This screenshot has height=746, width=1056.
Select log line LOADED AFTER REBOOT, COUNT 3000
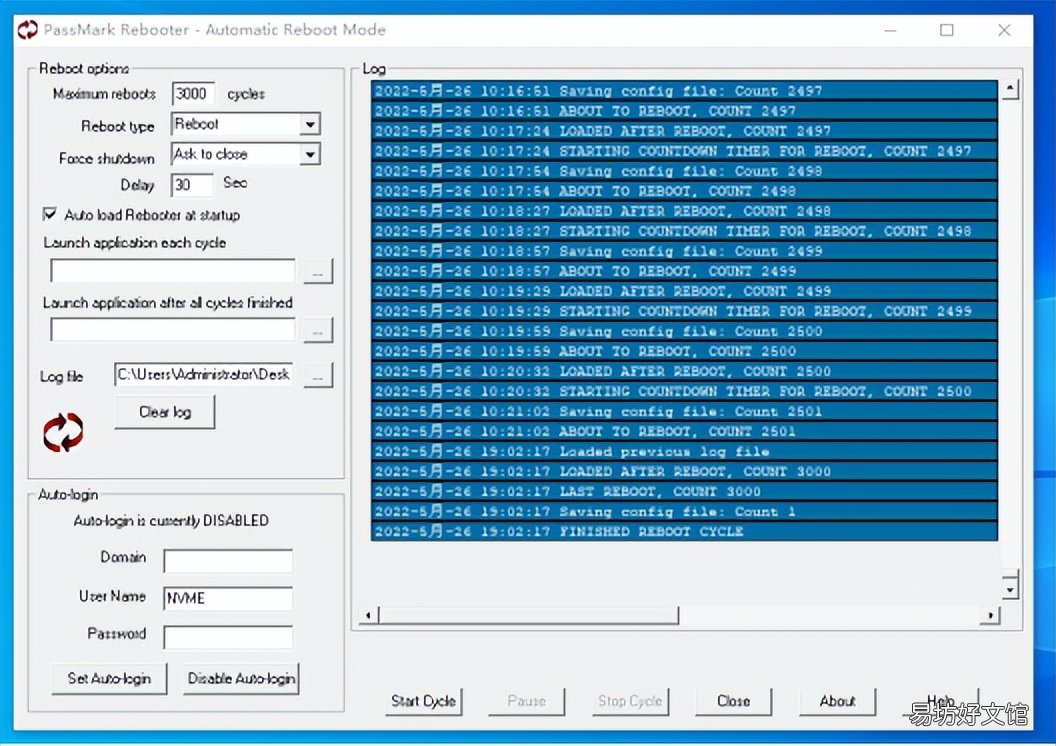(684, 471)
